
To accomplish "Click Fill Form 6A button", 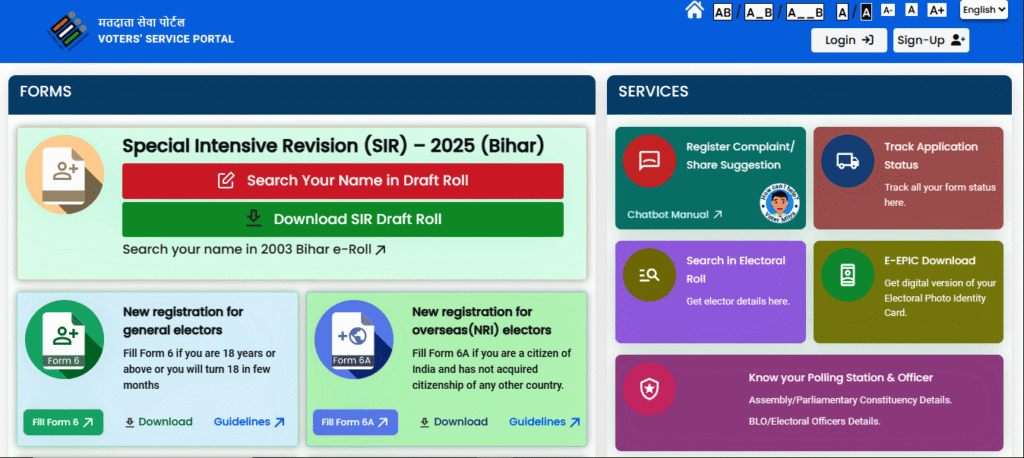I will (x=355, y=422).
